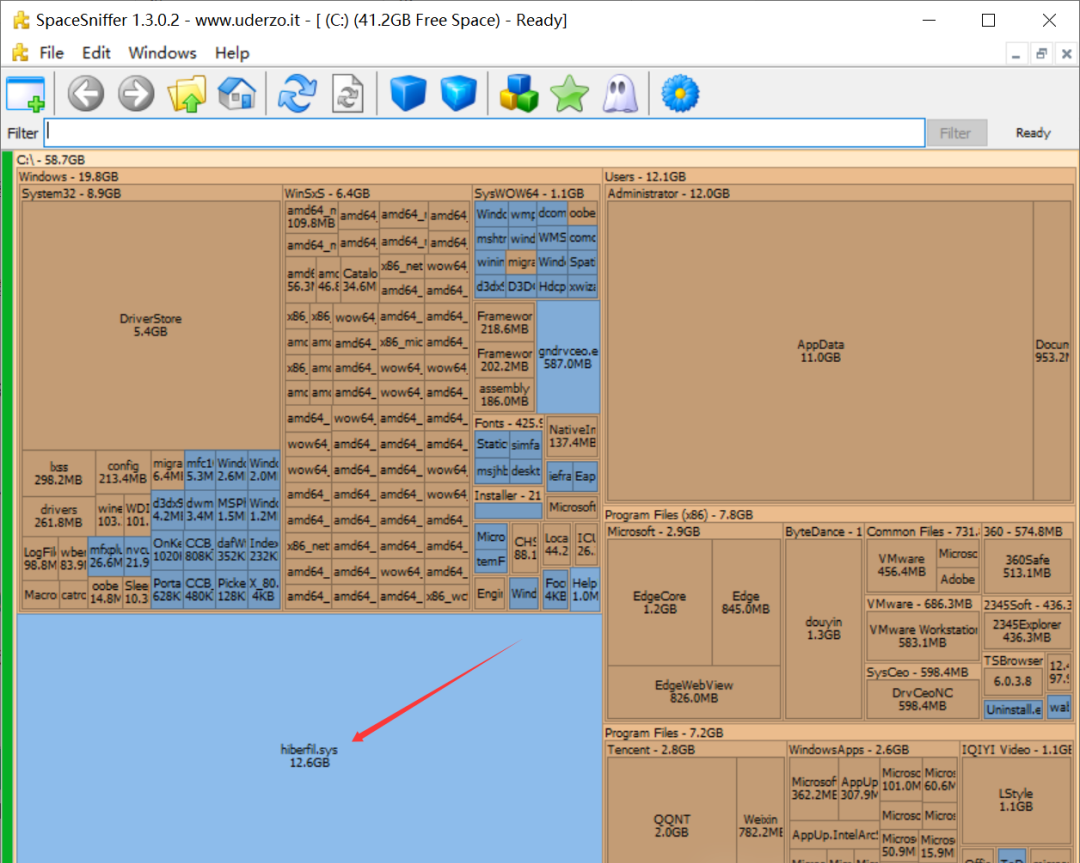Toggle free space with the ghost icon
Viewport: 1080px width, 863px height.
tap(619, 94)
